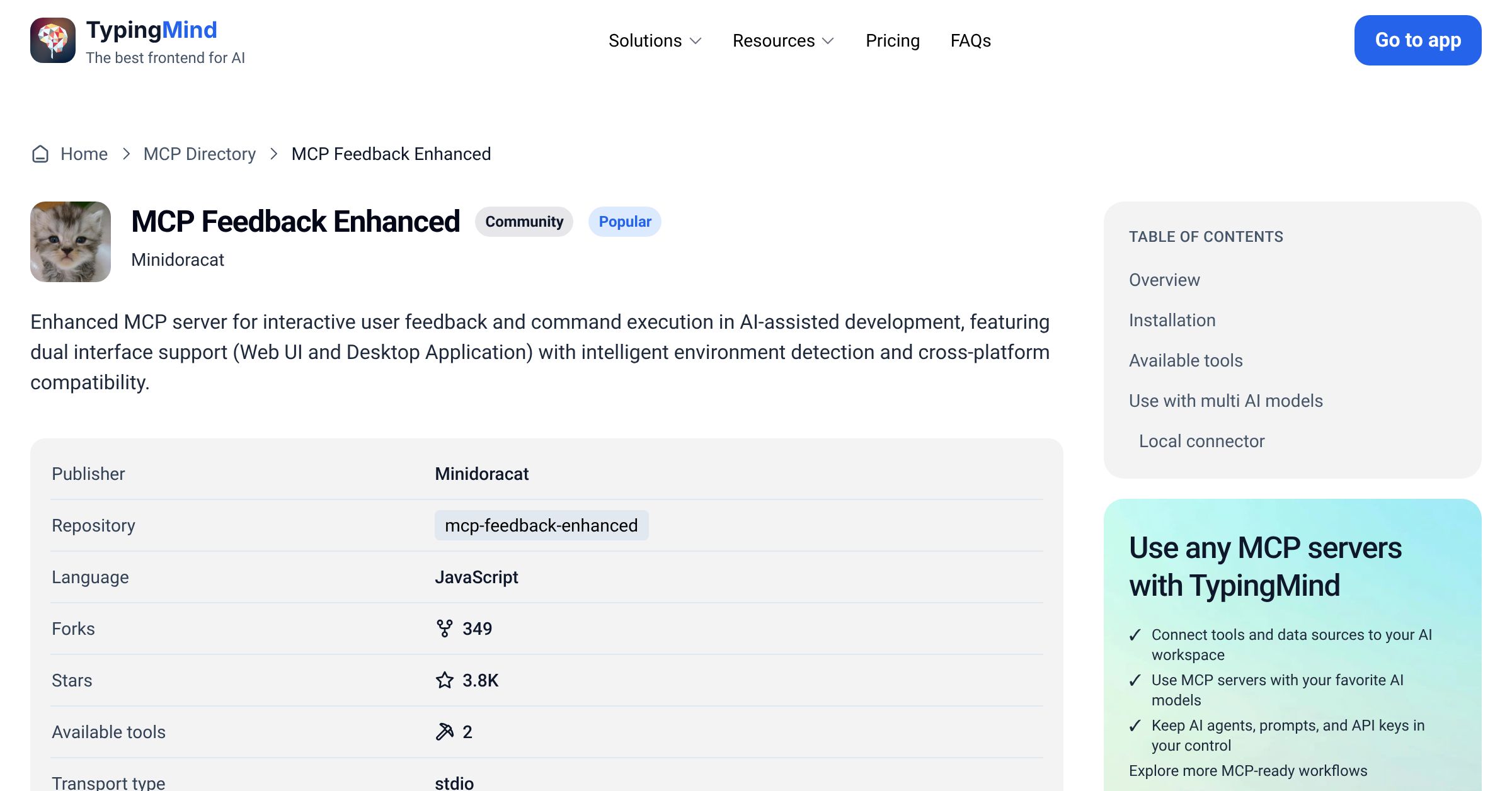Viewport: 1512px width, 791px height.
Task: Jump to Local connector section
Action: (x=1201, y=441)
